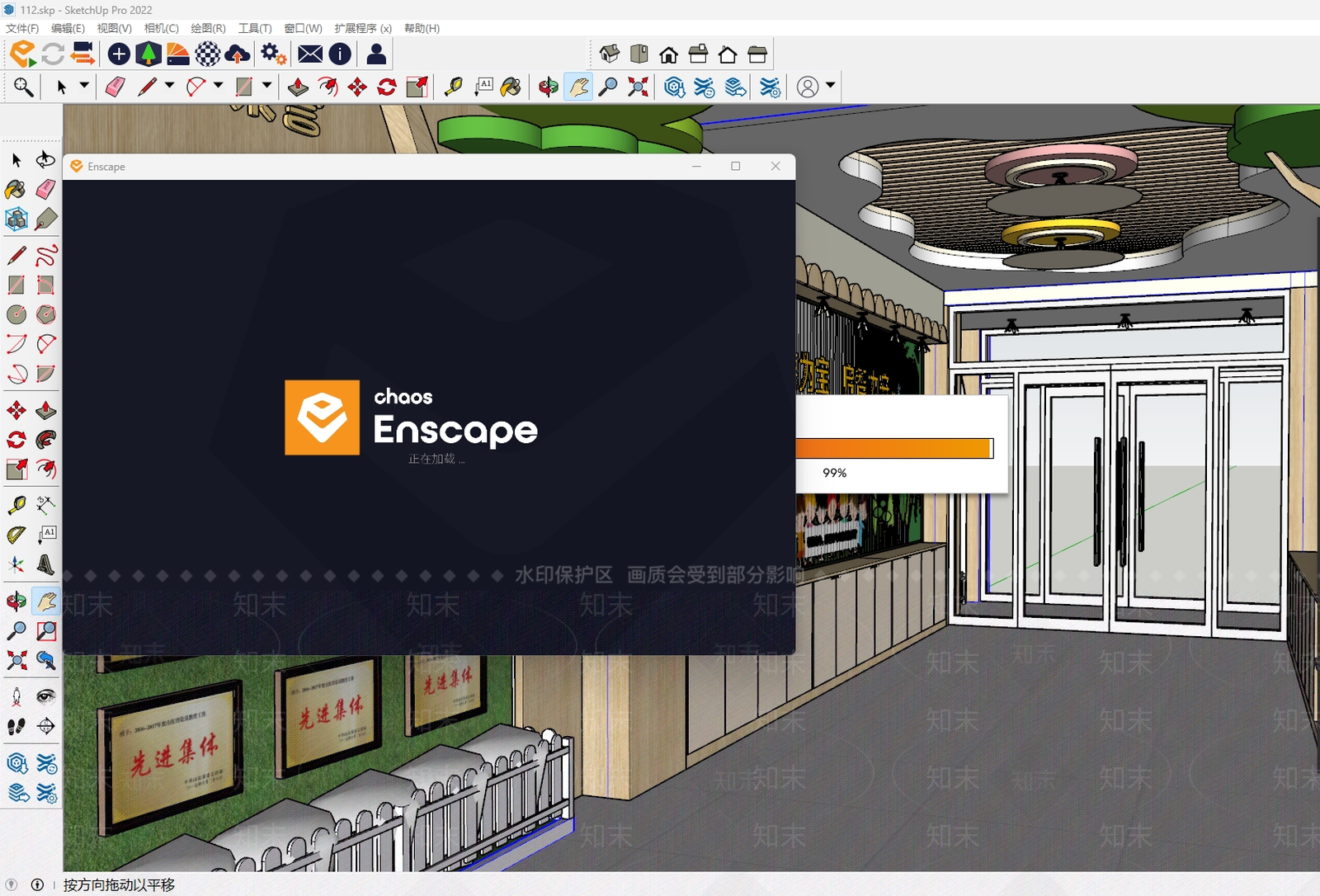The height and width of the screenshot is (896, 1320).
Task: Open the Enscape feedback envelope icon
Action: pyautogui.click(x=310, y=54)
